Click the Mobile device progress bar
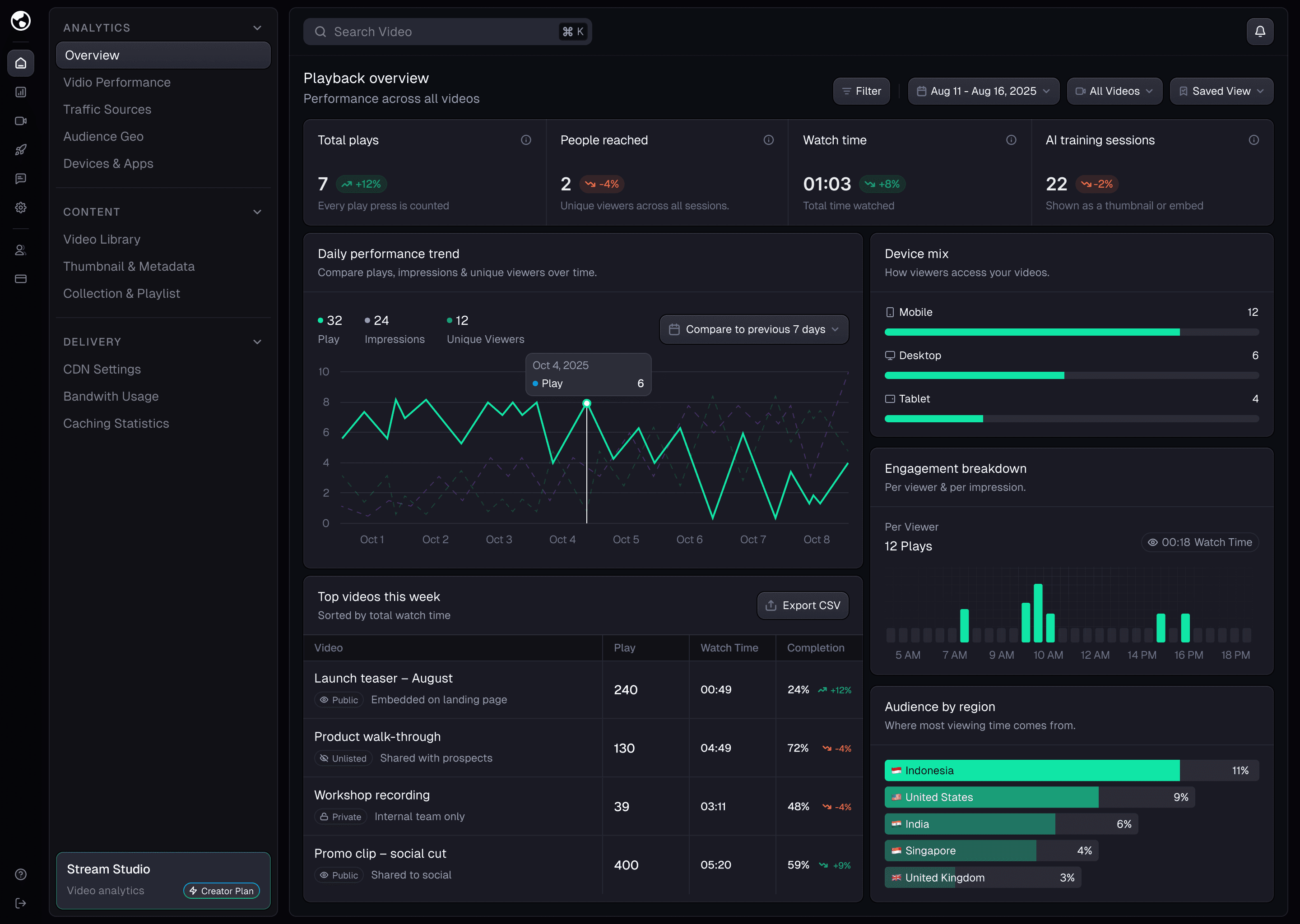1300x924 pixels. (1071, 332)
